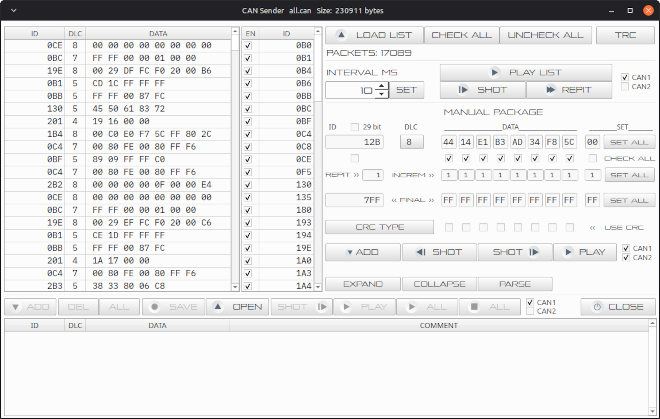Click OPEN button in the bottom toolbar
The height and width of the screenshot is (419, 660).
[238, 307]
